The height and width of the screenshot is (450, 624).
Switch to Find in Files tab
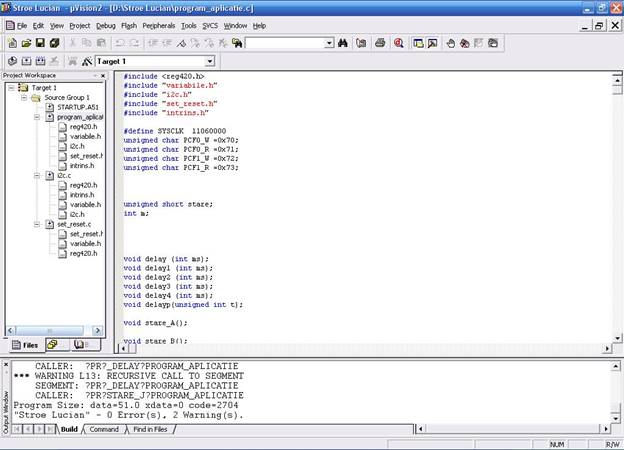click(150, 429)
